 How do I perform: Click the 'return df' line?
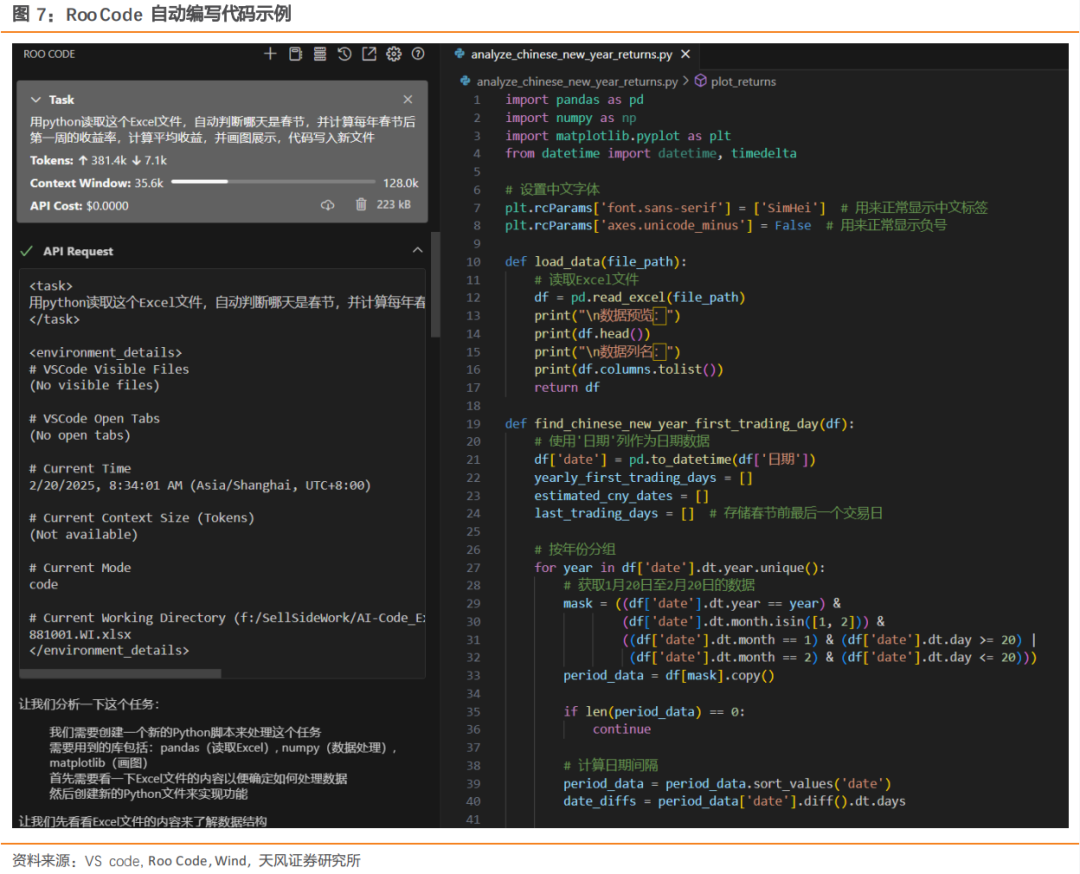coord(567,388)
